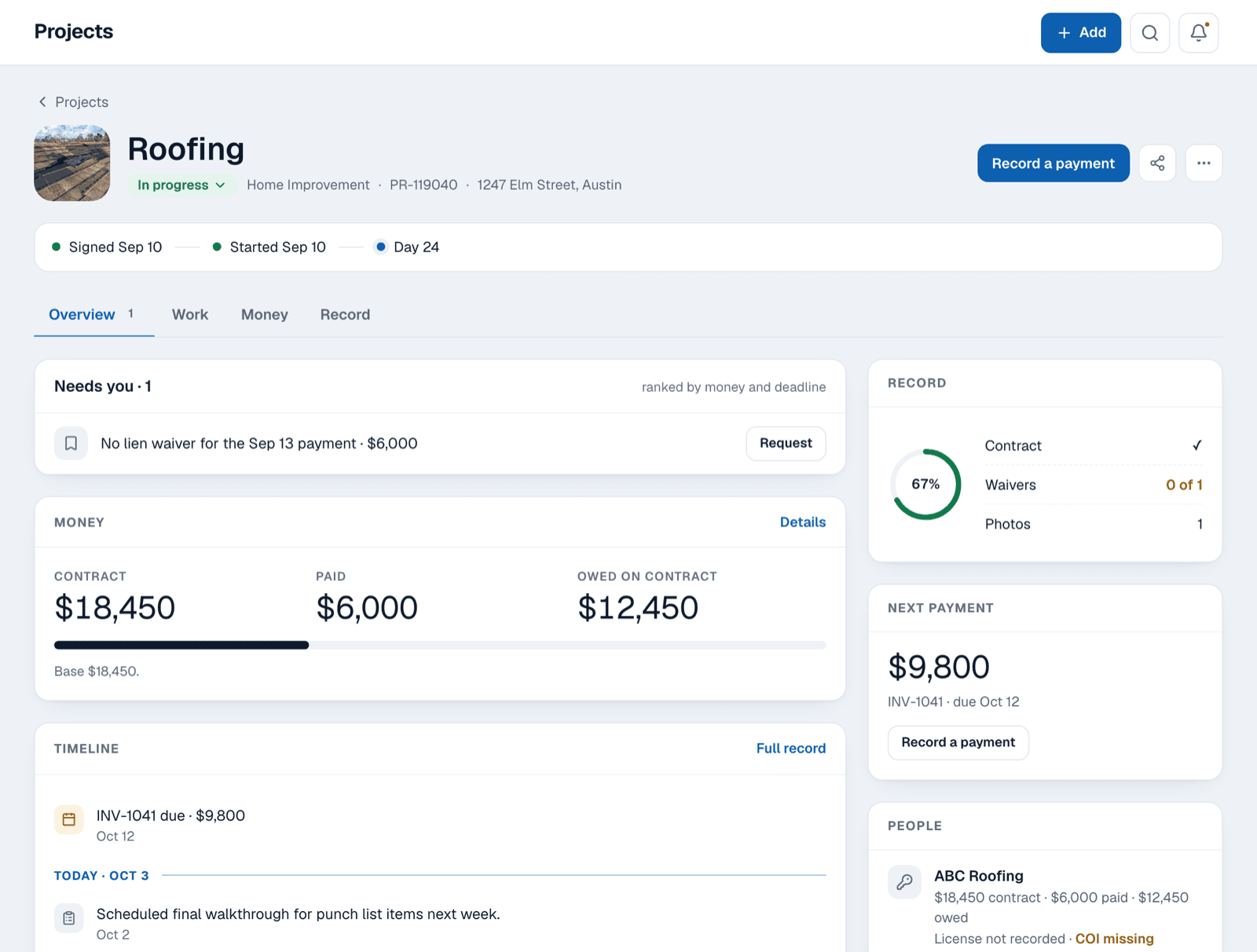Click the $9,800 next payment amount
The image size is (1257, 952).
click(x=939, y=667)
